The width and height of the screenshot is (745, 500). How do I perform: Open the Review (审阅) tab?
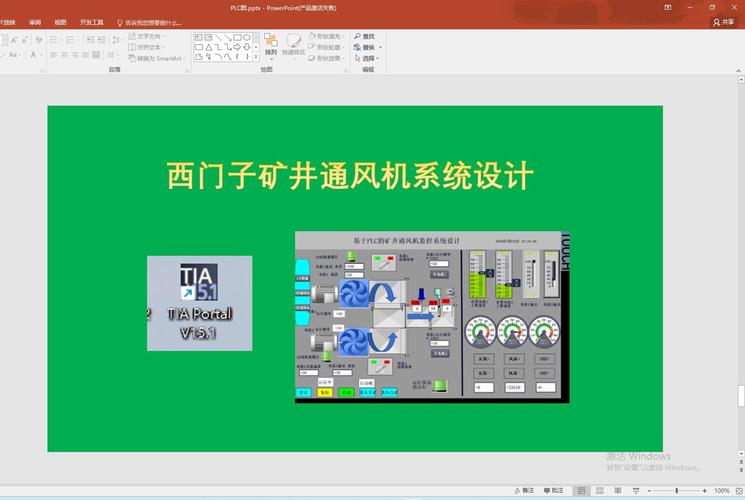[x=35, y=22]
